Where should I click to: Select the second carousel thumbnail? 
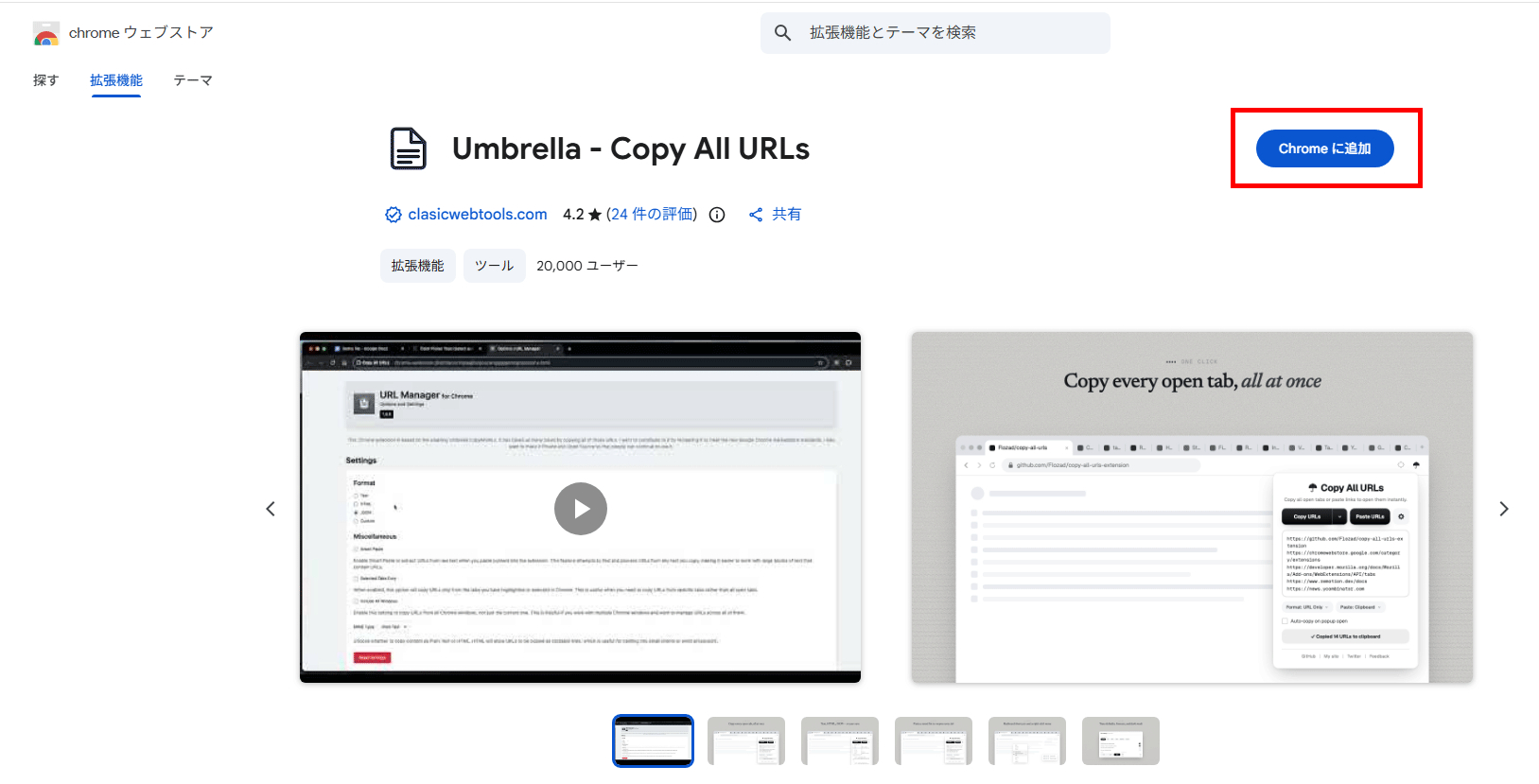[x=746, y=740]
